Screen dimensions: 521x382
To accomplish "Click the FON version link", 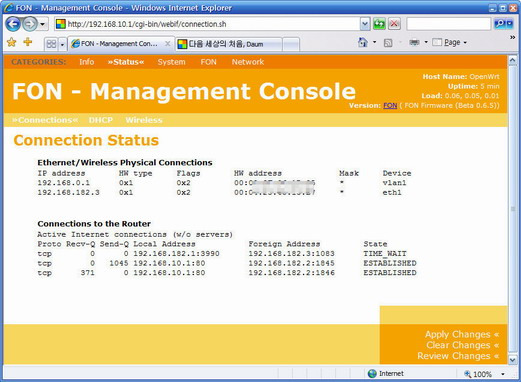I will point(390,106).
